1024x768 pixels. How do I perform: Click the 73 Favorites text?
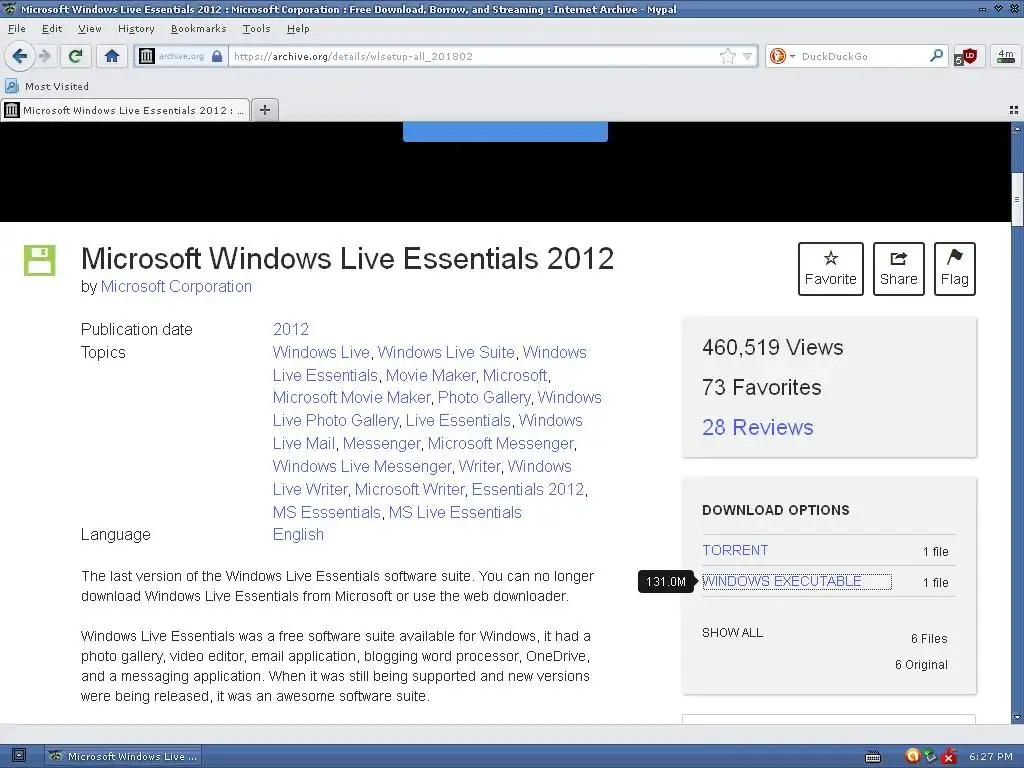pos(761,387)
